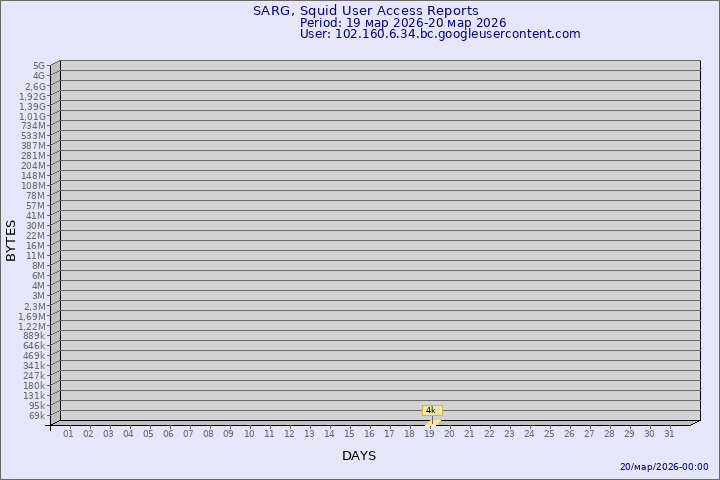Viewport: 720px width, 480px height.
Task: Click the User hostname line
Action: coord(439,34)
